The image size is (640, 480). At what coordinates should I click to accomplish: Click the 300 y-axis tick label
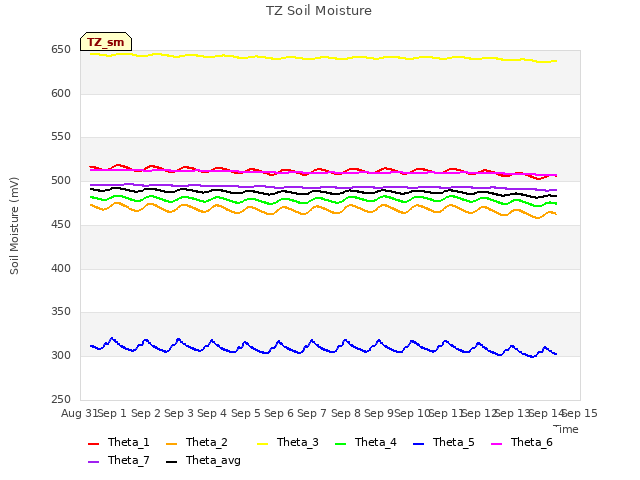[61, 356]
